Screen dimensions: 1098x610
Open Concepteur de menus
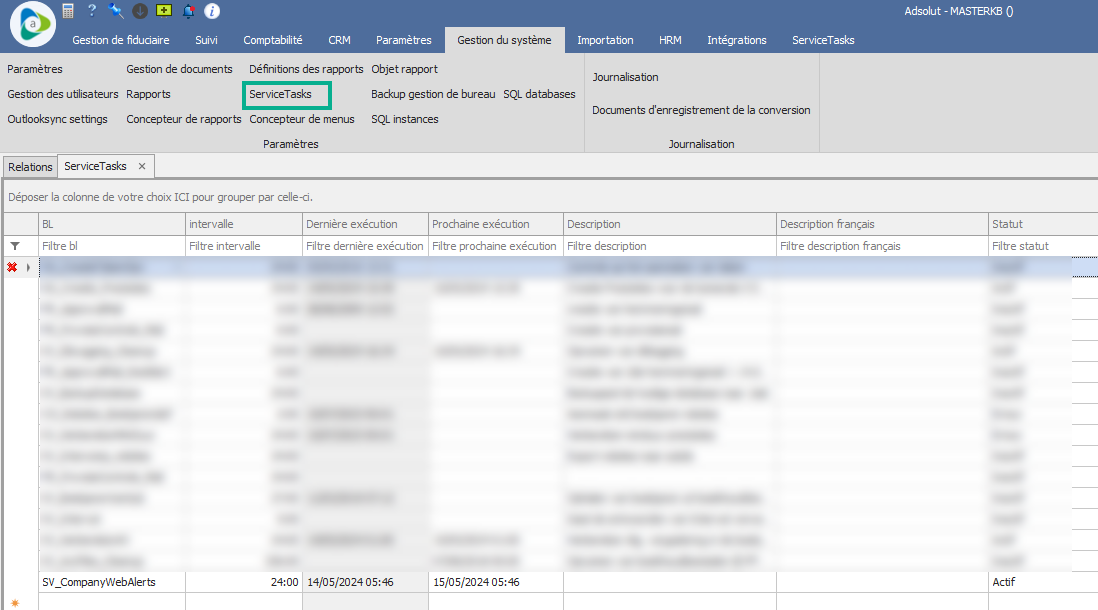point(302,119)
